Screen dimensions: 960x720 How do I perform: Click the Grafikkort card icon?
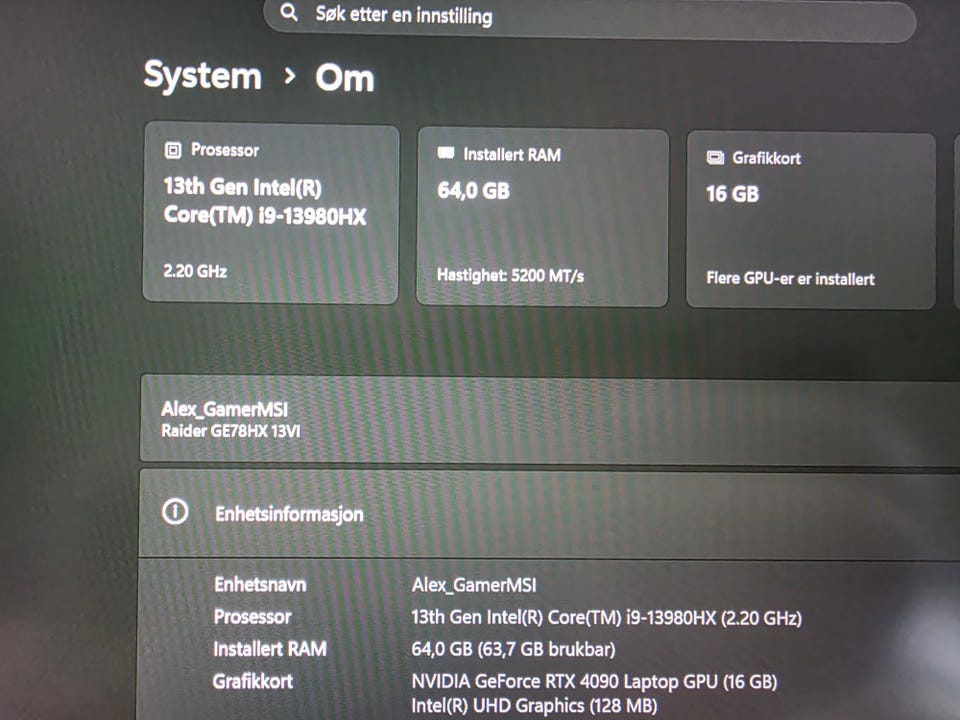click(715, 157)
